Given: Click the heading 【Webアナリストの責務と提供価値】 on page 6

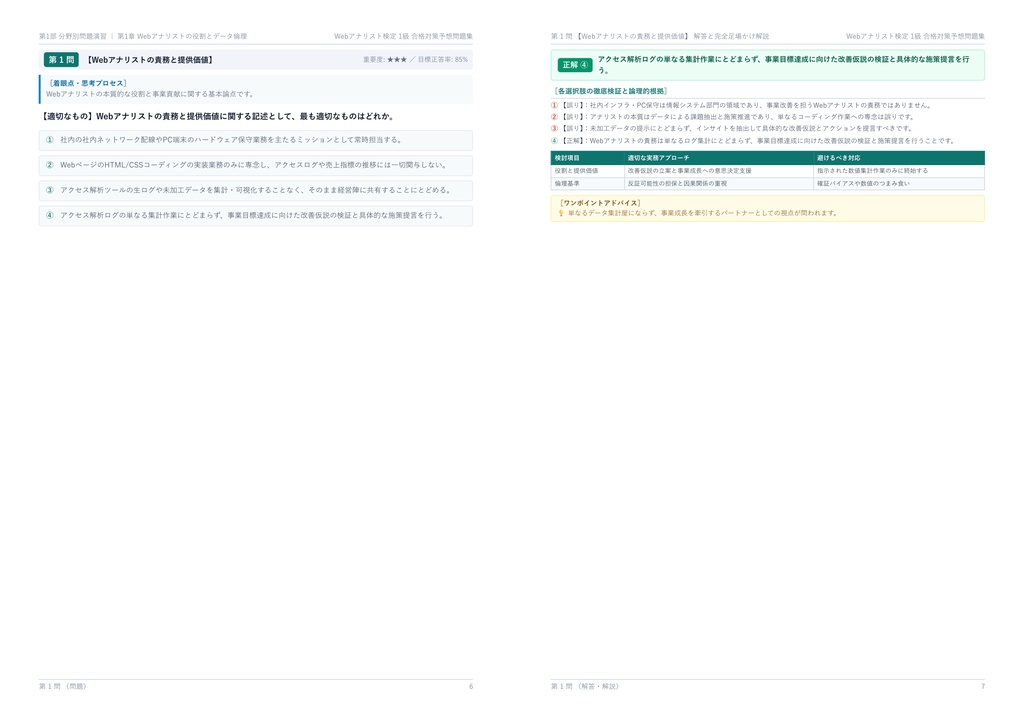Looking at the screenshot, I should click(150, 59).
